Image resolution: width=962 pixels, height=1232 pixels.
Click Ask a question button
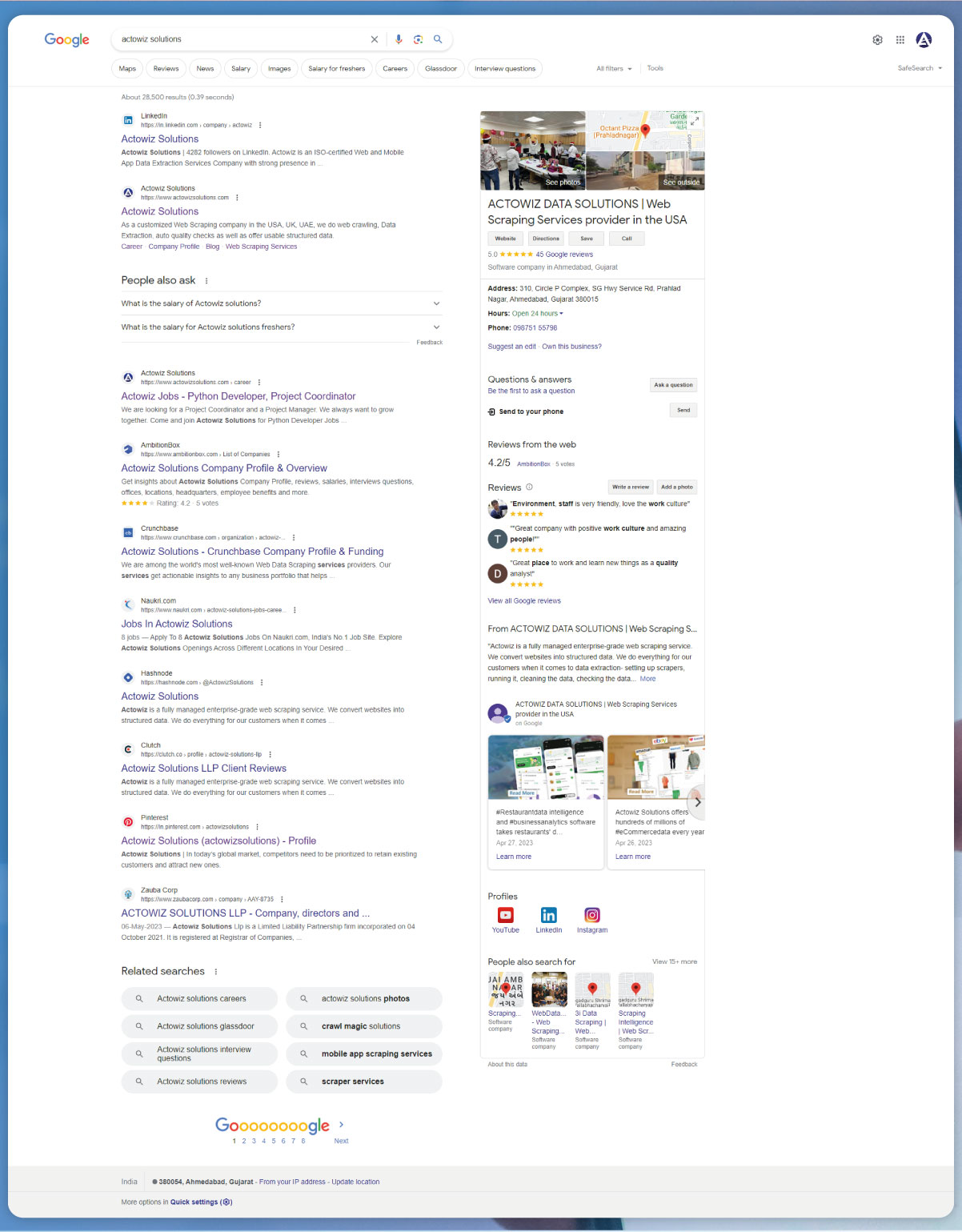pos(674,385)
